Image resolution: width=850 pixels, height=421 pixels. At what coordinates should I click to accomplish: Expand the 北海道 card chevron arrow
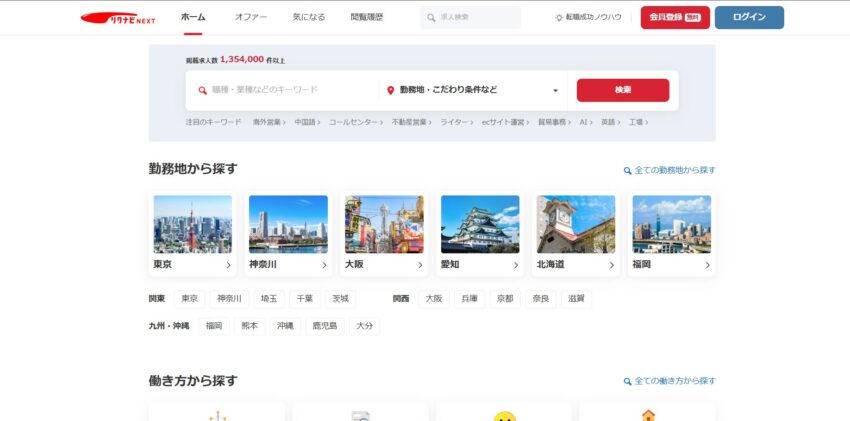tap(612, 265)
